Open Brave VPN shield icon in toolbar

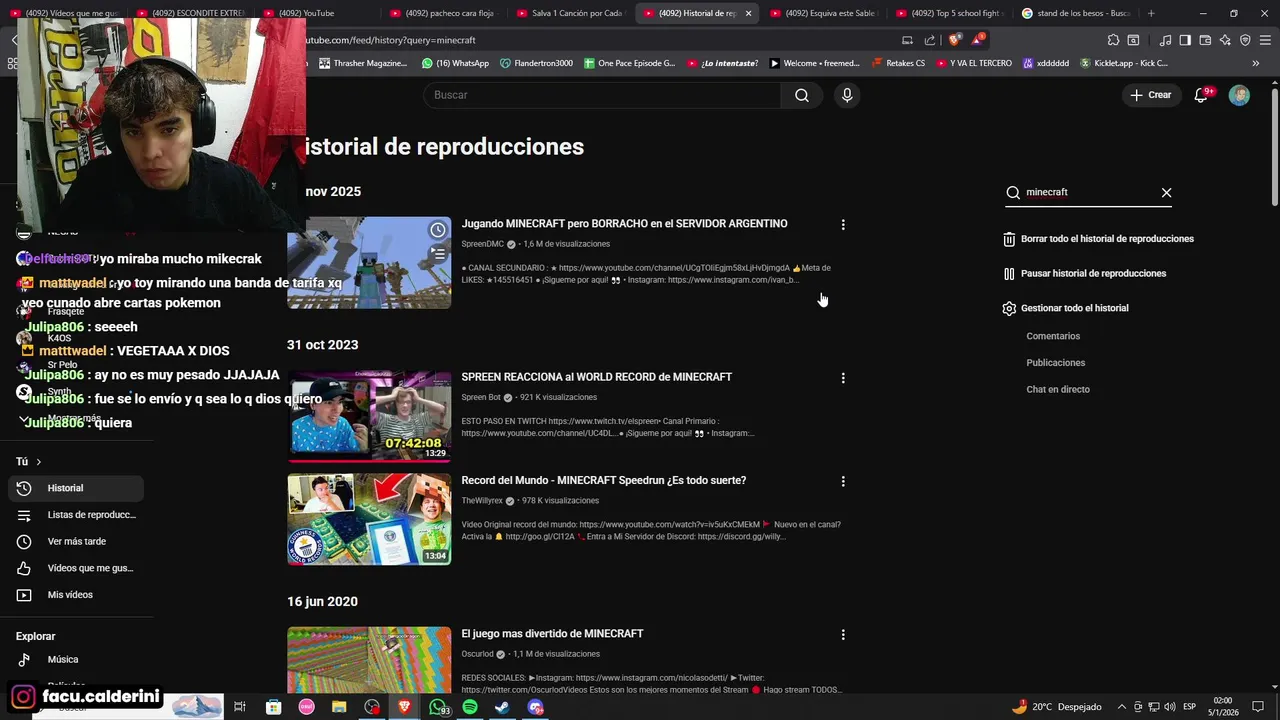pos(1245,40)
